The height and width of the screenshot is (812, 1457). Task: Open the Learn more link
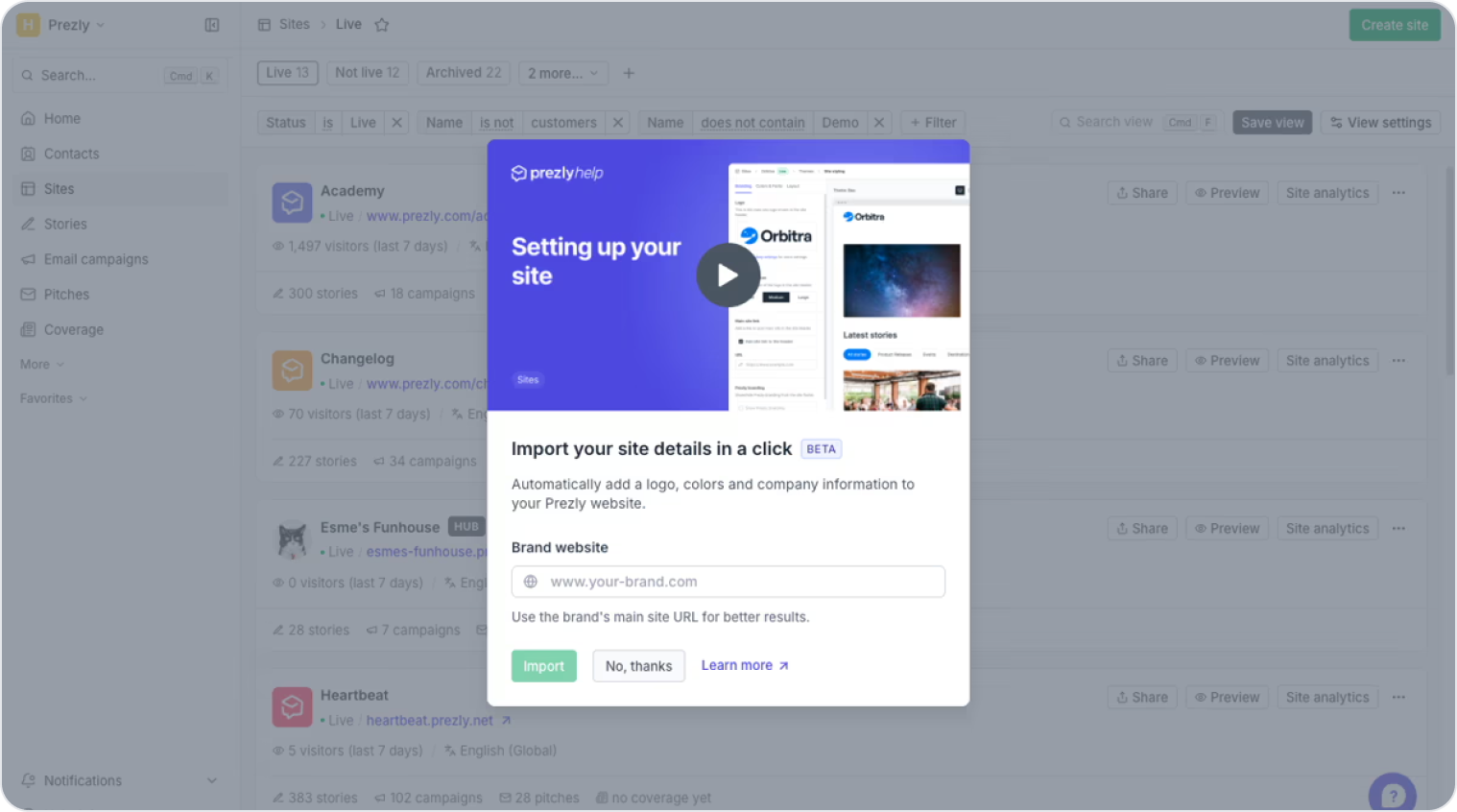pos(745,665)
